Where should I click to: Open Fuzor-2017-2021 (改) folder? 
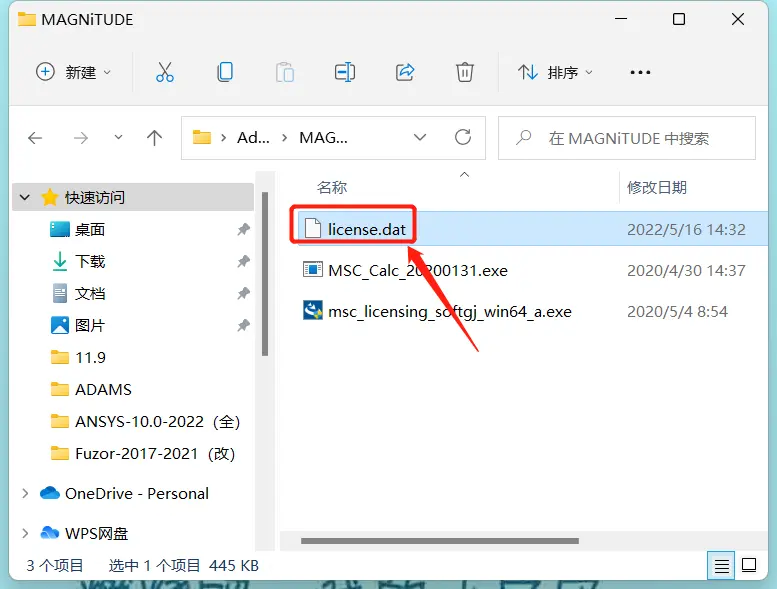[x=155, y=454]
